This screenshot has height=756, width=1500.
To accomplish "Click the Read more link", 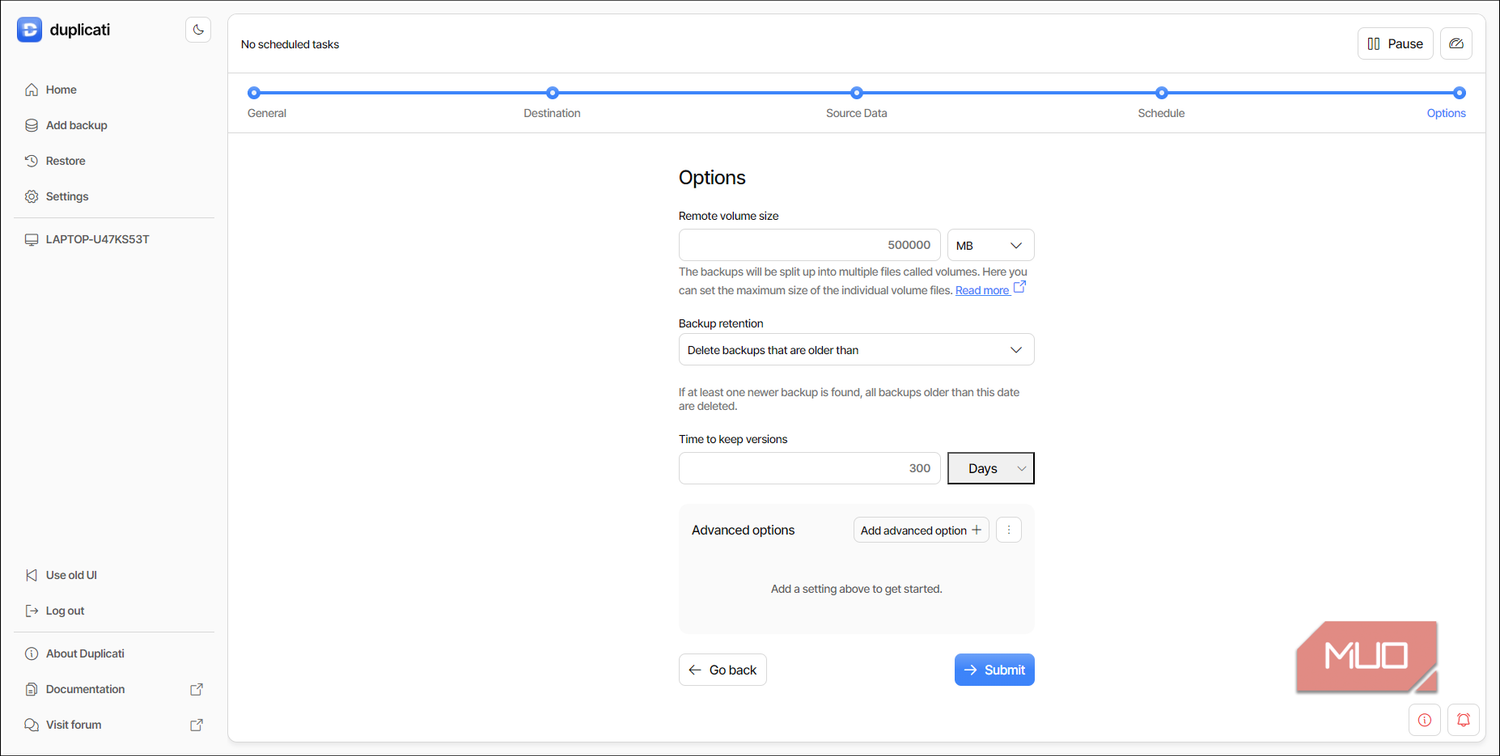I will (982, 290).
